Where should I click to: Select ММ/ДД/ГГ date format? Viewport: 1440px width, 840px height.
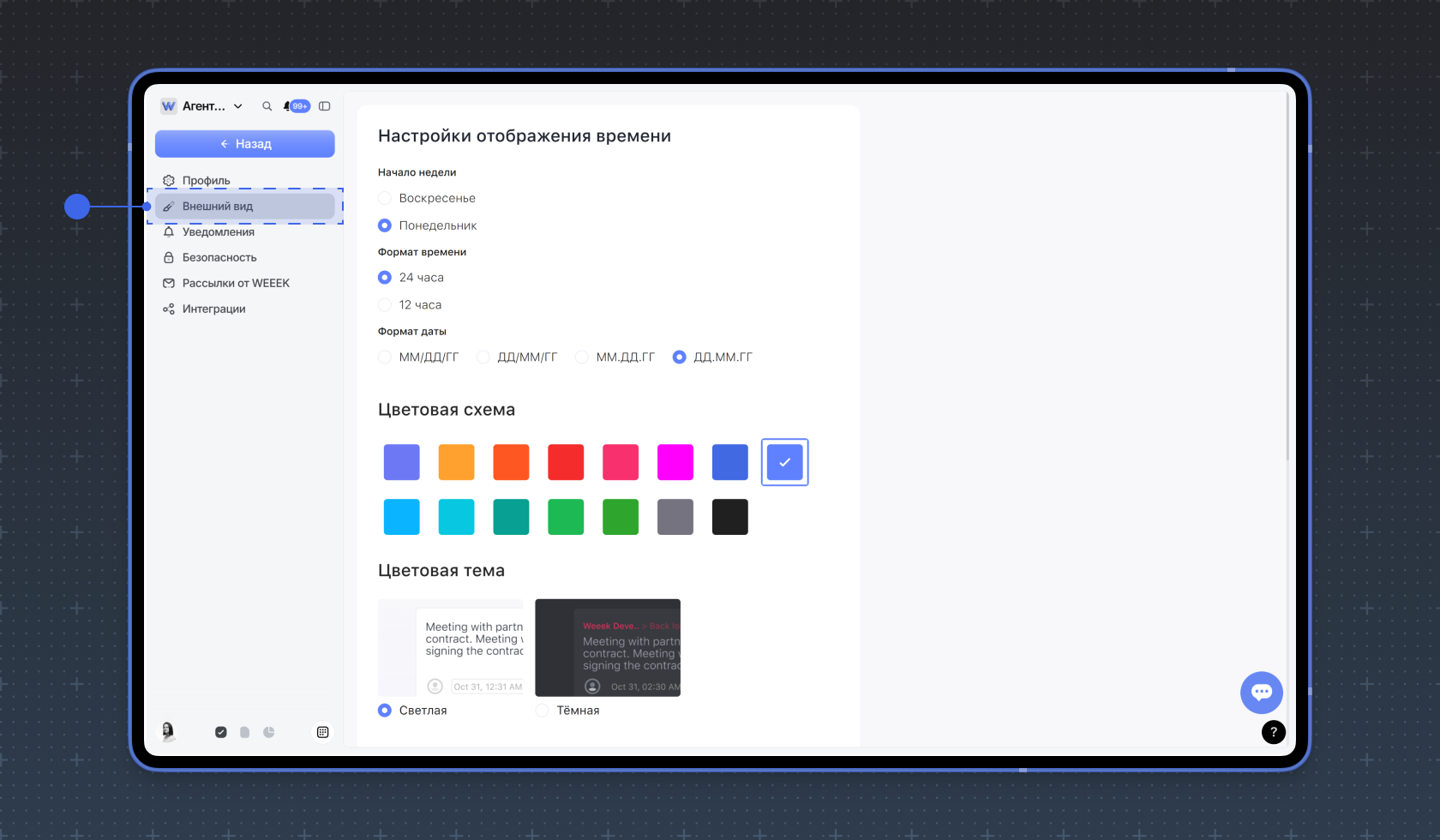point(385,357)
